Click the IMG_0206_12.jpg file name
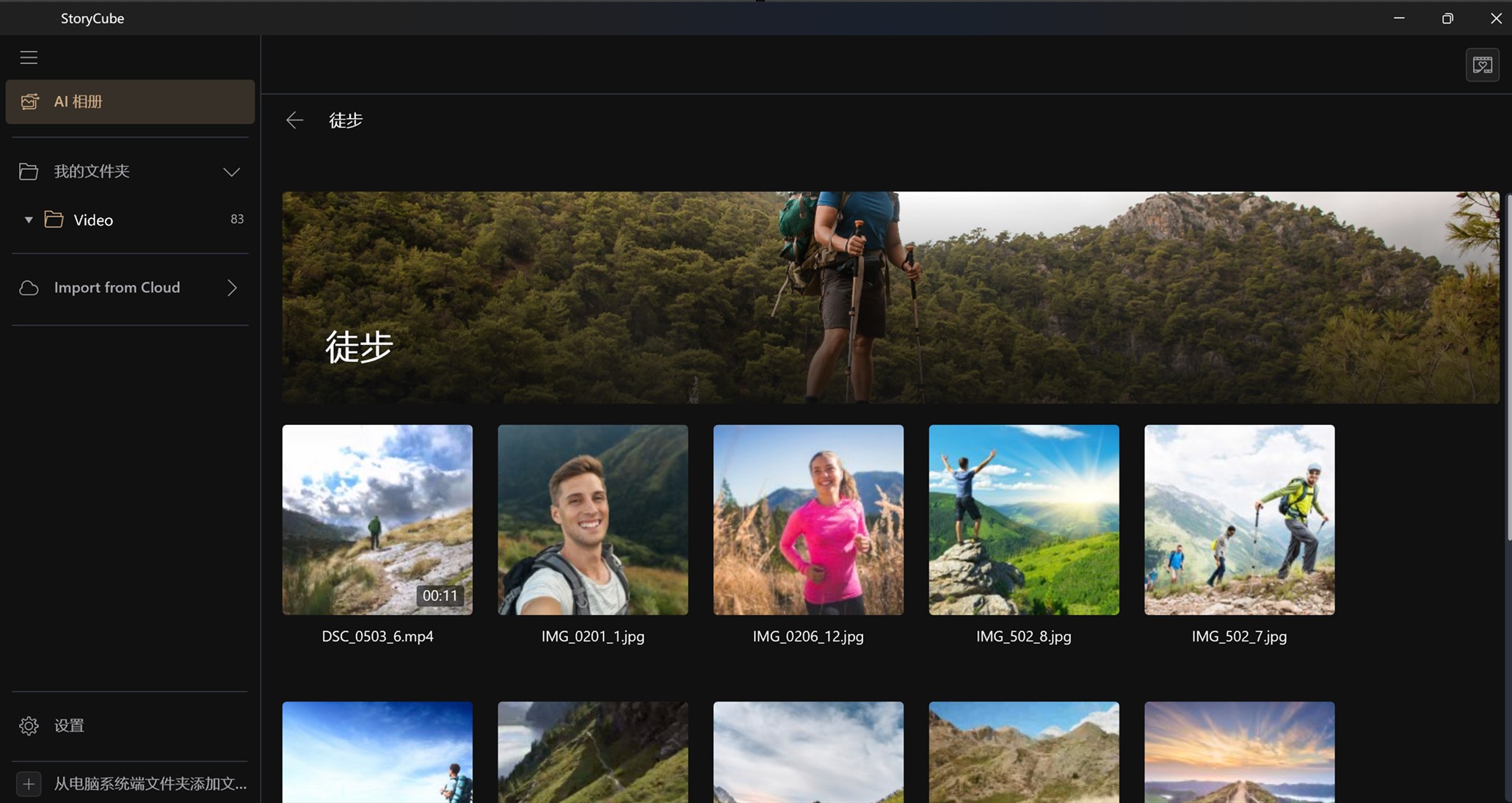The image size is (1512, 803). click(x=808, y=636)
